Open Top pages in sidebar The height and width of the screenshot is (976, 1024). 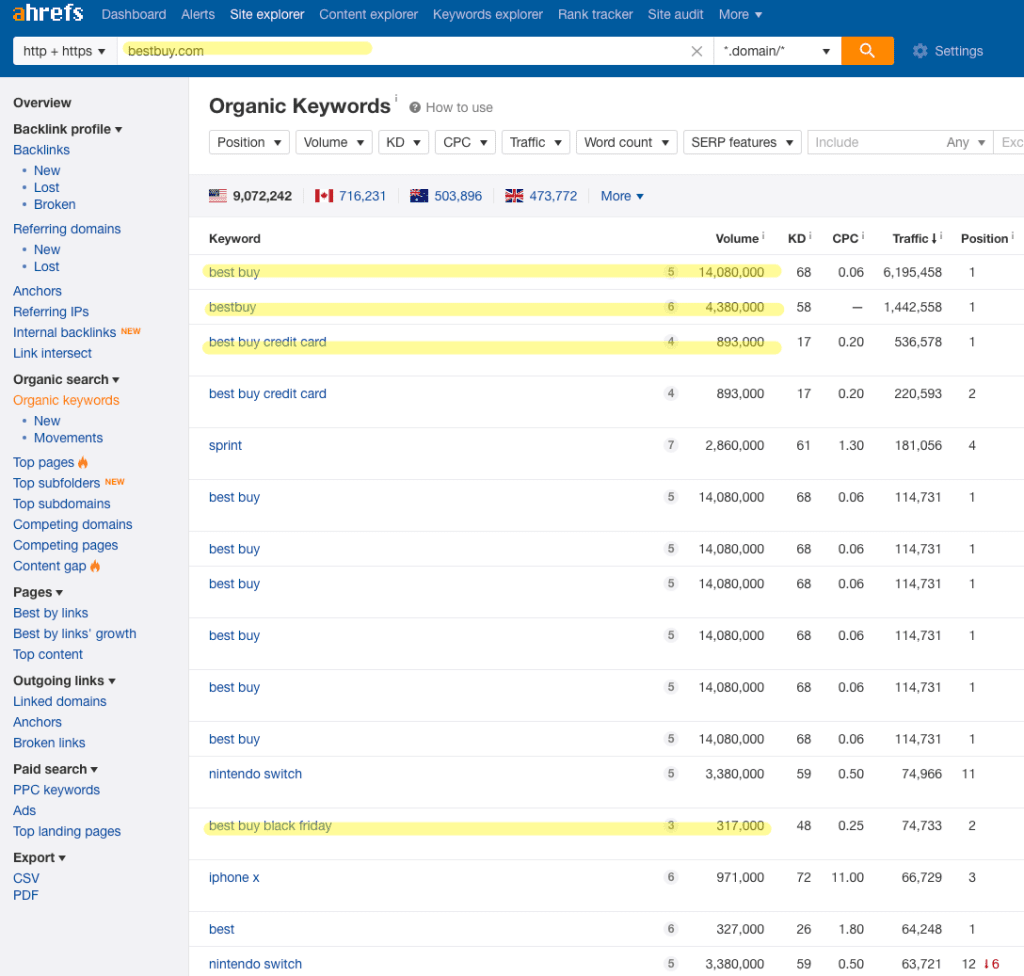[x=44, y=462]
